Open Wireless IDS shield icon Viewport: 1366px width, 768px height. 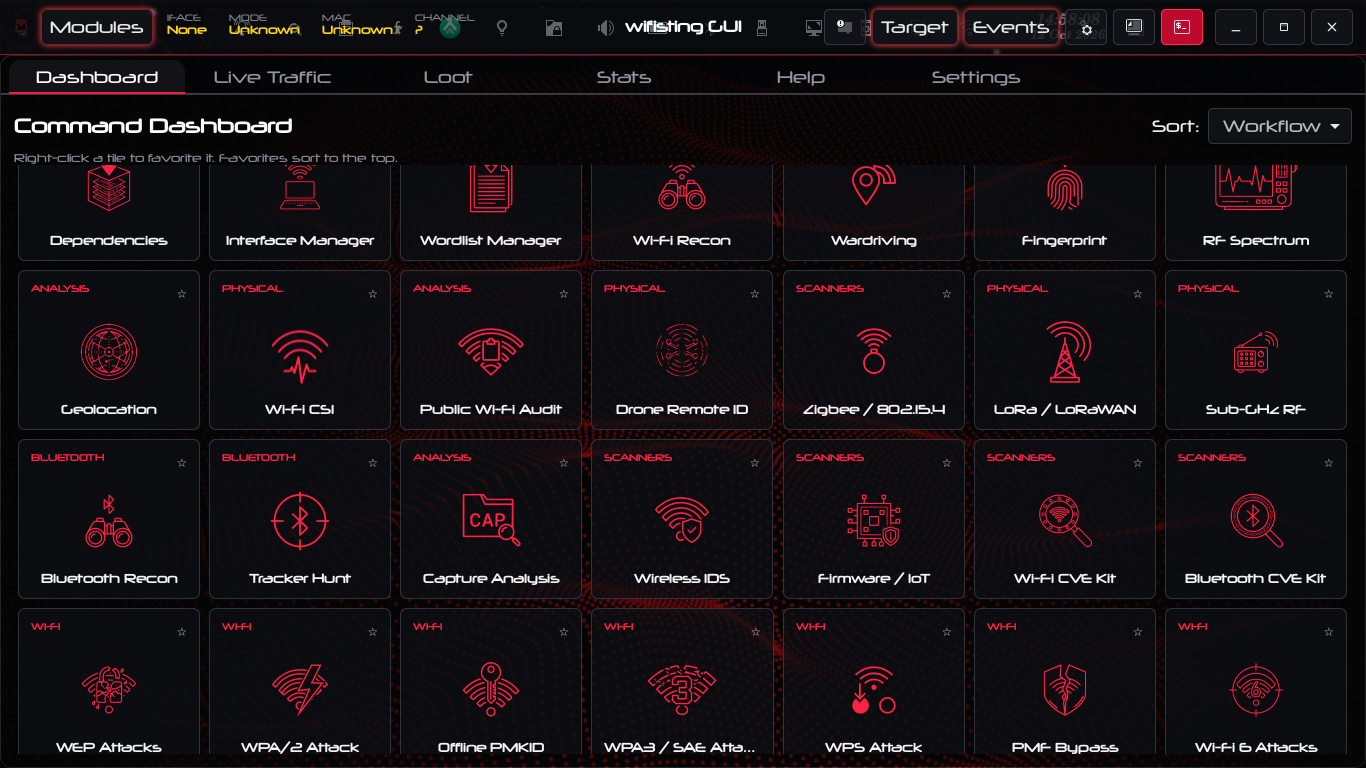click(x=682, y=521)
